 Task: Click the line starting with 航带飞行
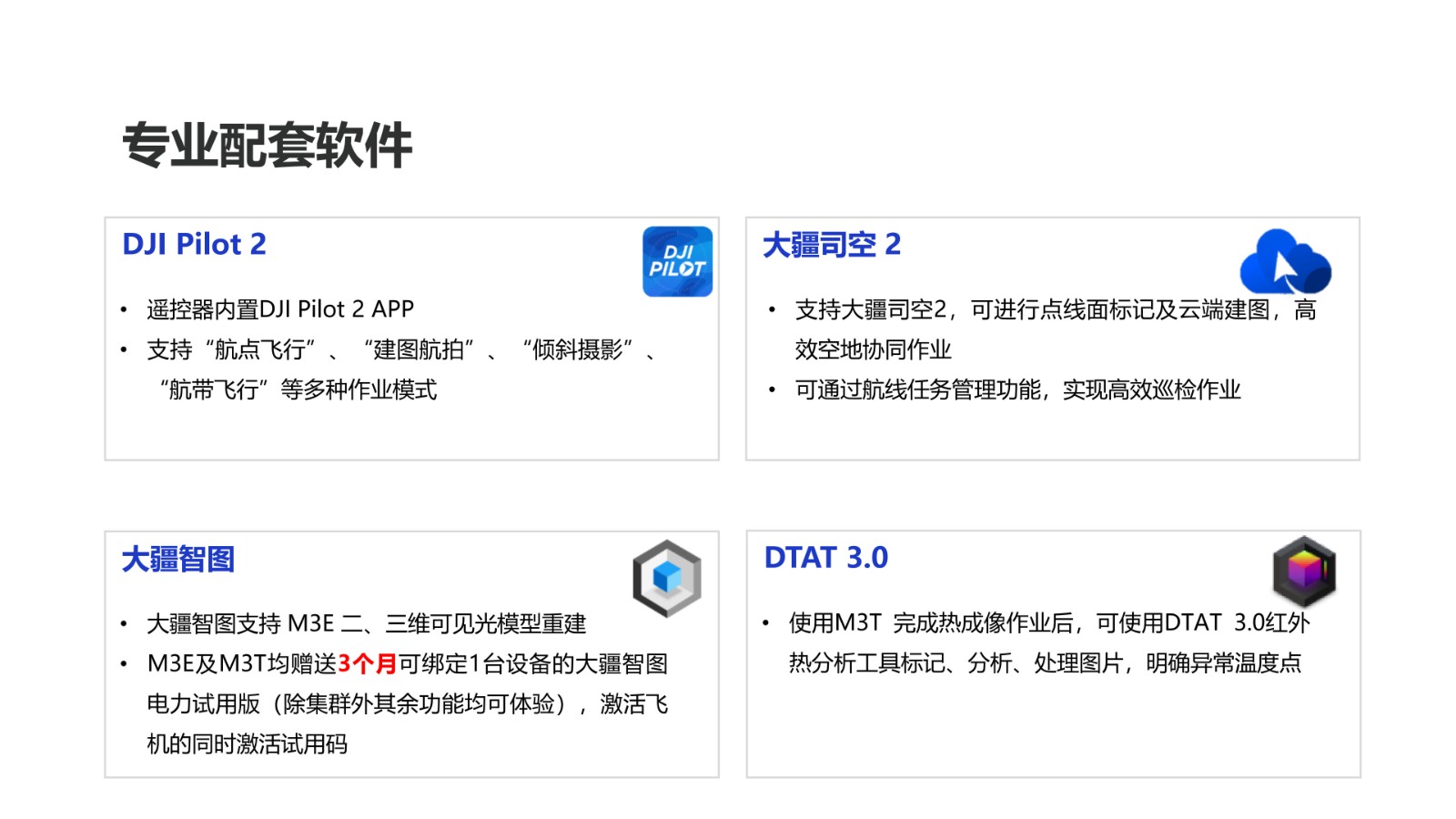click(298, 389)
